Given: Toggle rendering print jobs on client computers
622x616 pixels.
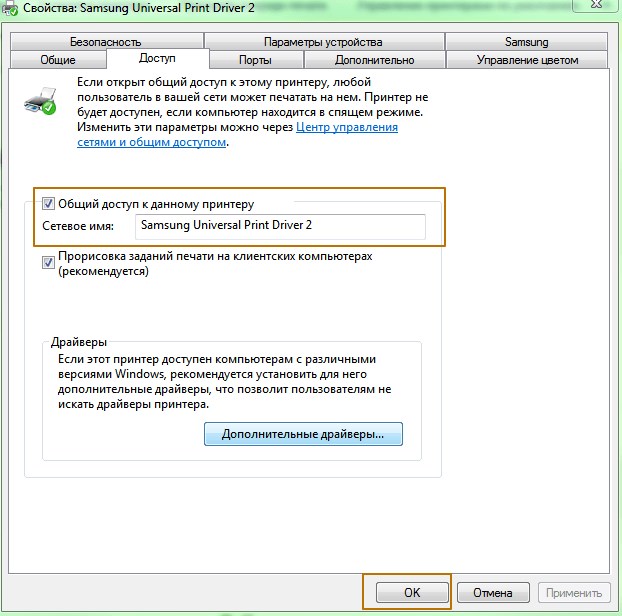Looking at the screenshot, I should (x=48, y=263).
